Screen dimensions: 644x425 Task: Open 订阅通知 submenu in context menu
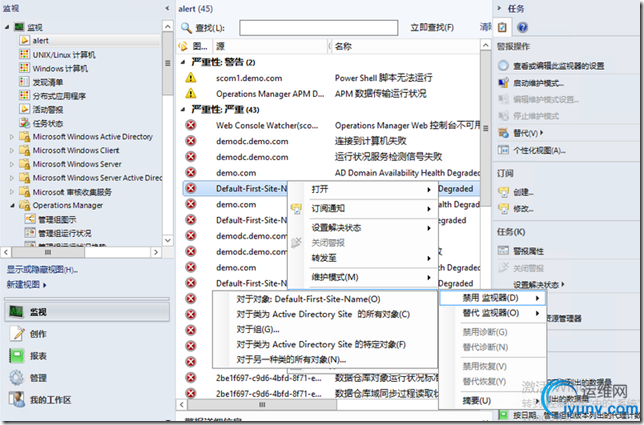coord(363,209)
